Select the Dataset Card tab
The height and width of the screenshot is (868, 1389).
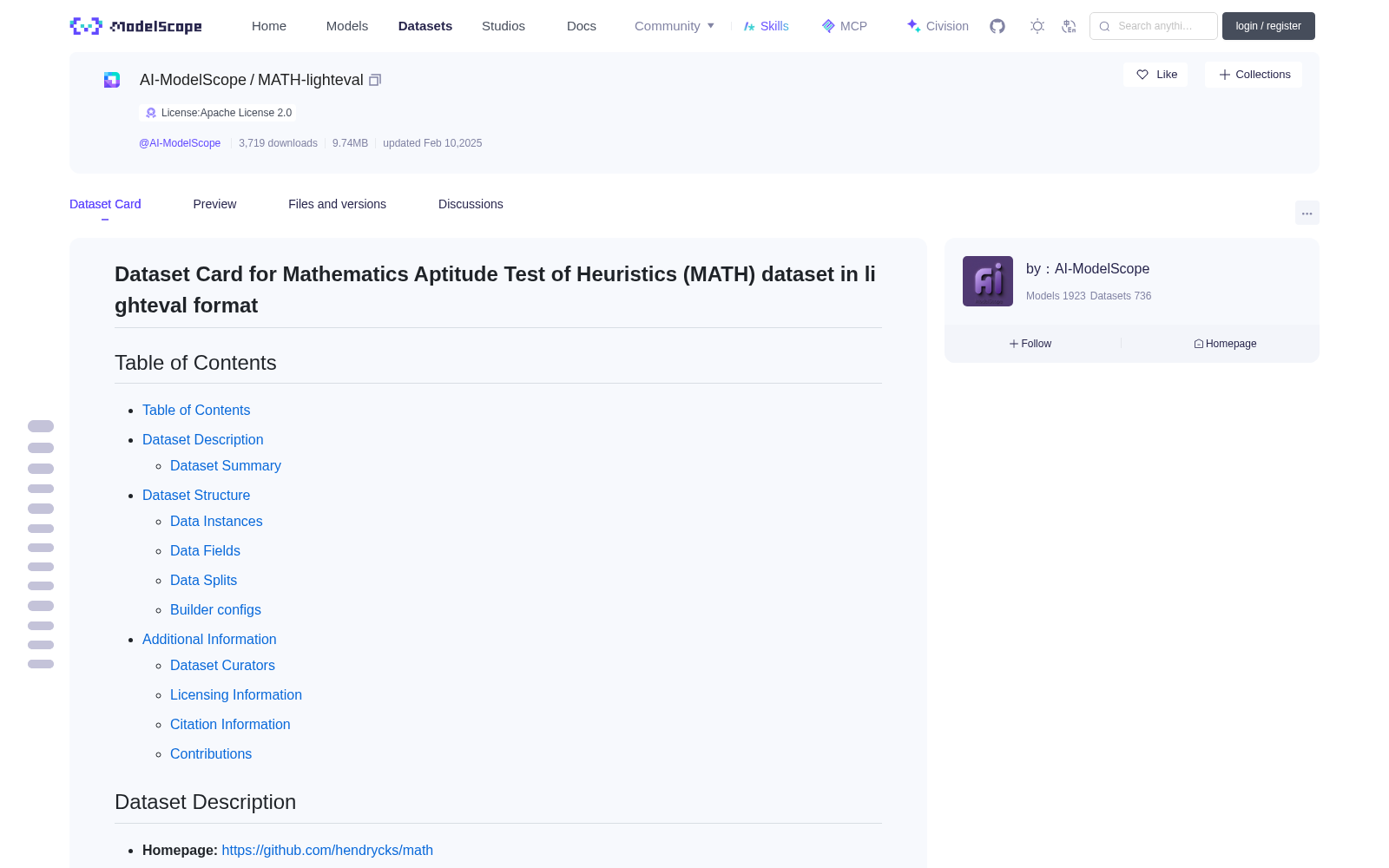(x=105, y=204)
